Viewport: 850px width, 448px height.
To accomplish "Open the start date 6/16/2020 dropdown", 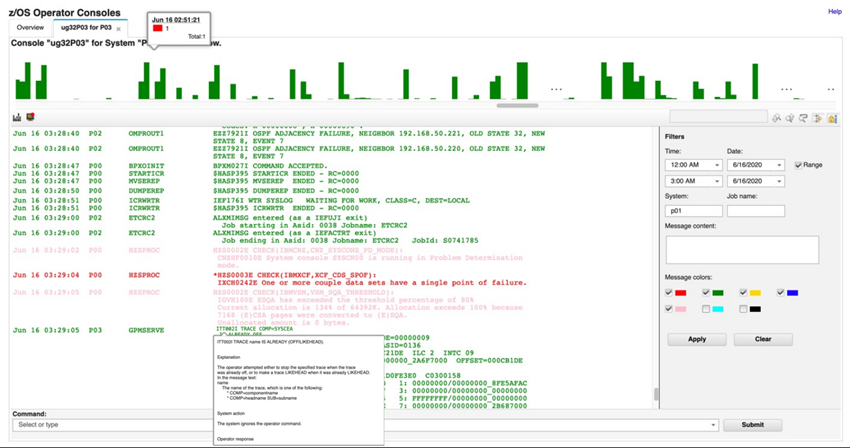I will (779, 165).
